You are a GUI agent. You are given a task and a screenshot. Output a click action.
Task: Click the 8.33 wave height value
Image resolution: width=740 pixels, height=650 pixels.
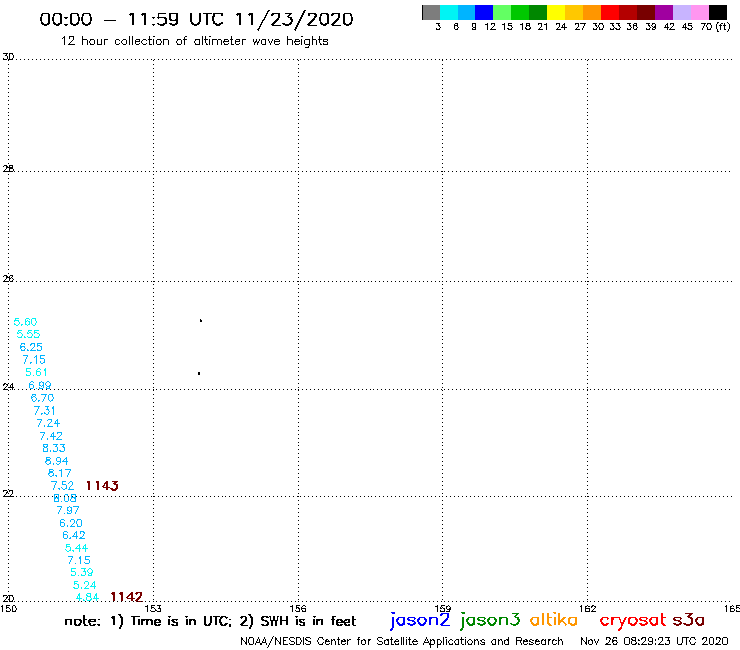[x=54, y=448]
